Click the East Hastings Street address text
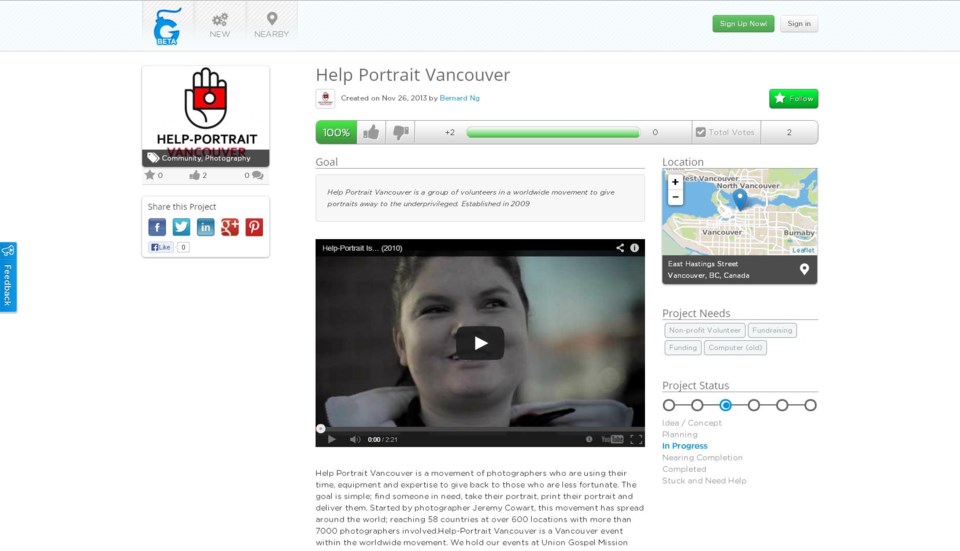 pos(703,264)
